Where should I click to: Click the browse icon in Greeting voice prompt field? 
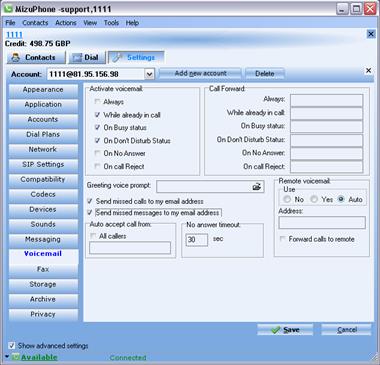point(256,187)
